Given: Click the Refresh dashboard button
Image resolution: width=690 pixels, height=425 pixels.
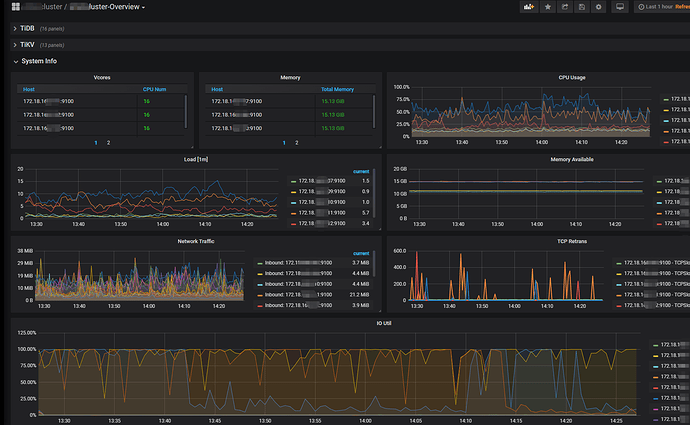Looking at the screenshot, I should coord(681,7).
